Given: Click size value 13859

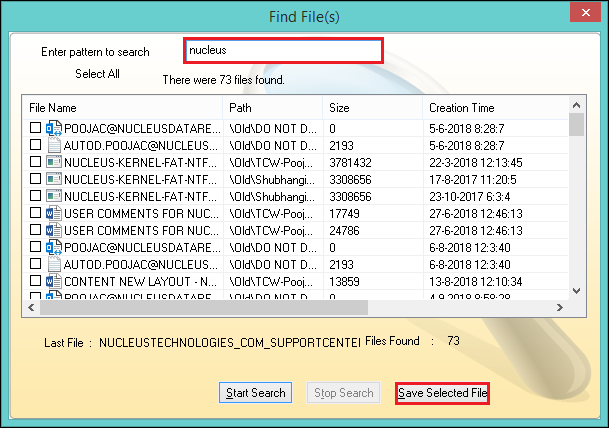Looking at the screenshot, I should pos(345,282).
